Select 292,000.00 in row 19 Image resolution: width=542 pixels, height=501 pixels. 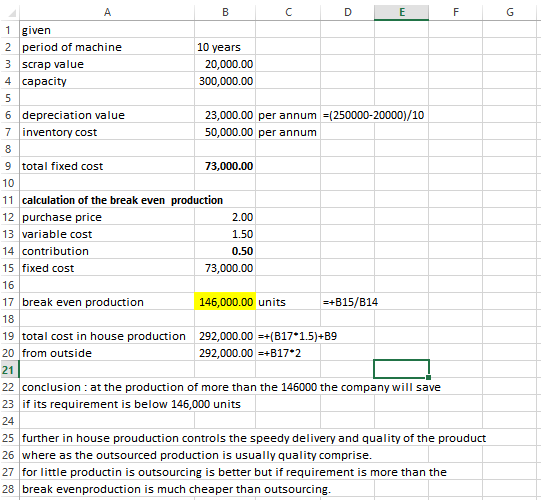[x=225, y=336]
